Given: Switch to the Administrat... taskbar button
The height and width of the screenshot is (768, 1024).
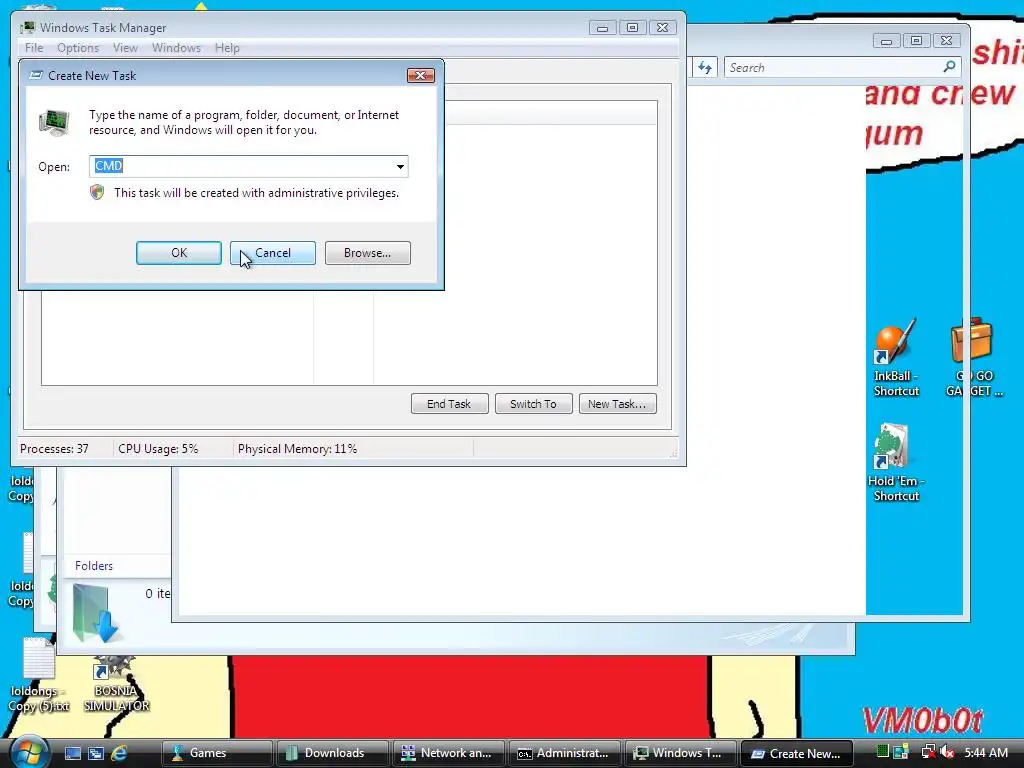Looking at the screenshot, I should pos(565,753).
